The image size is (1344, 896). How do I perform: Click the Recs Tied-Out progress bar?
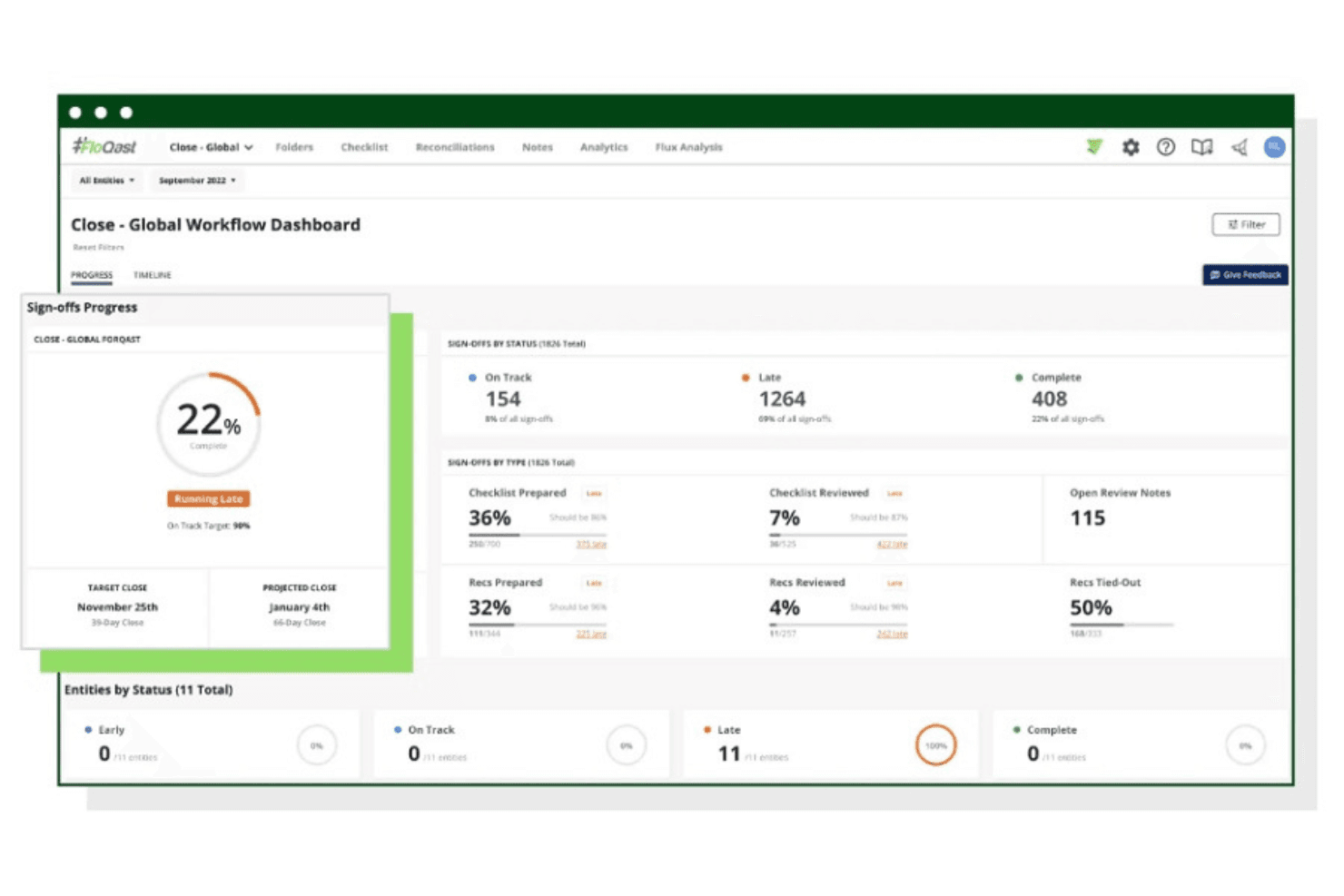pos(1122,625)
